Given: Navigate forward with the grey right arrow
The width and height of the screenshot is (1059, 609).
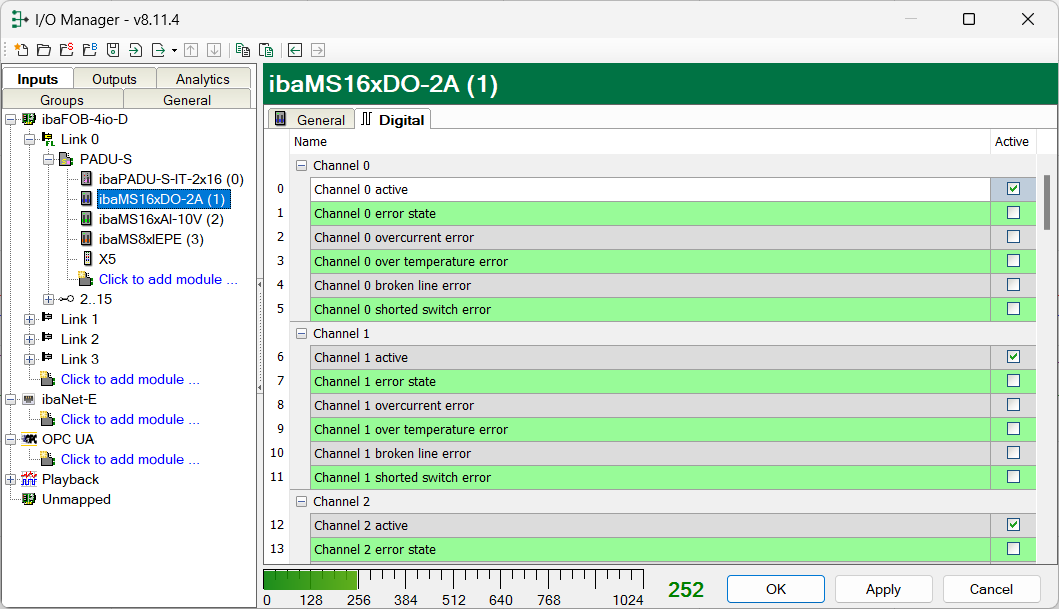Looking at the screenshot, I should point(318,50).
